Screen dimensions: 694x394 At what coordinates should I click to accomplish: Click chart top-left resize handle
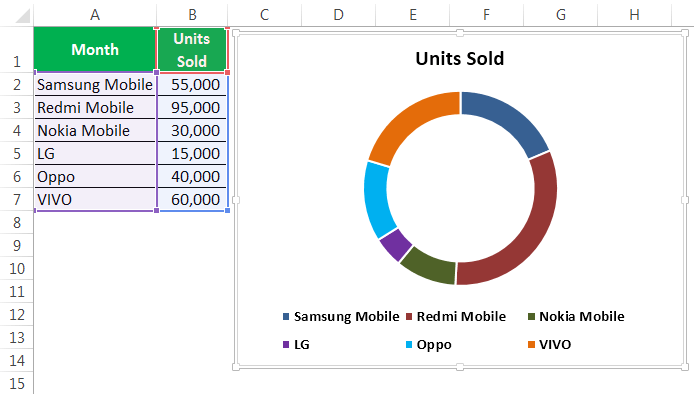coord(236,33)
